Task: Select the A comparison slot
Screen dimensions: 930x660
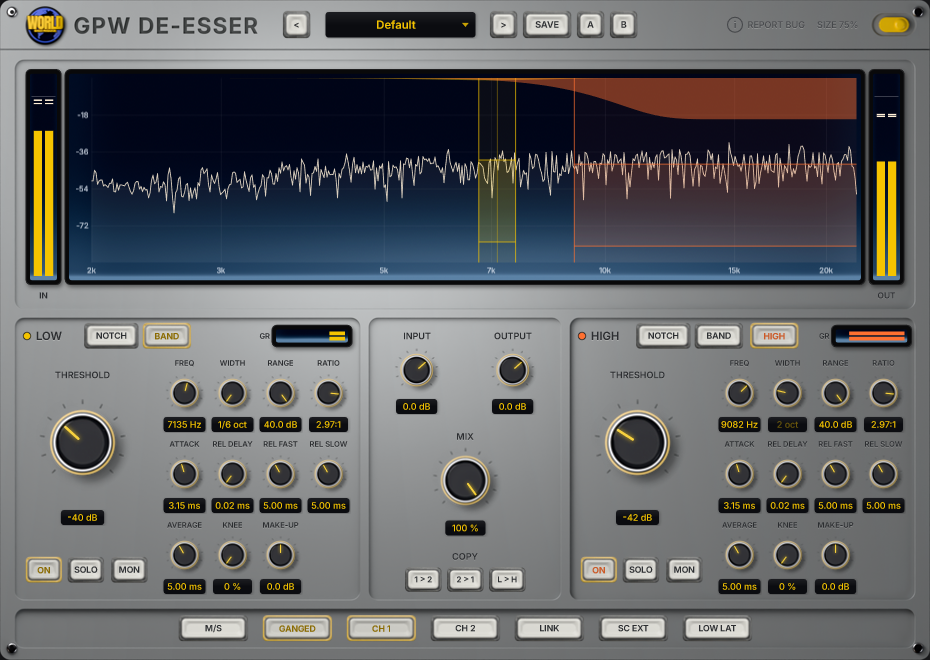Action: click(590, 25)
